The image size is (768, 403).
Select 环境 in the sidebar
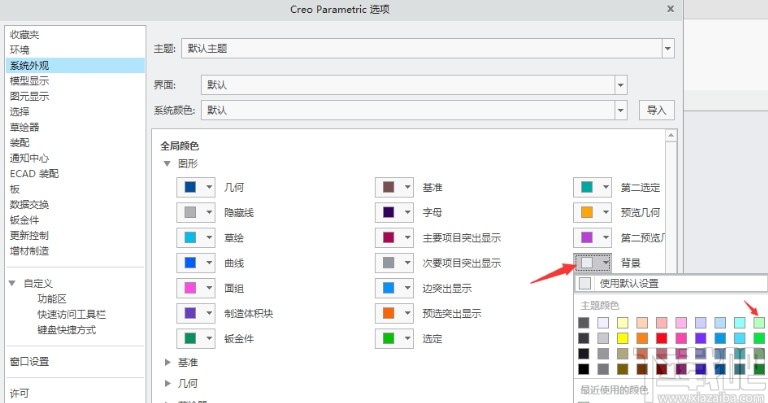pos(20,50)
